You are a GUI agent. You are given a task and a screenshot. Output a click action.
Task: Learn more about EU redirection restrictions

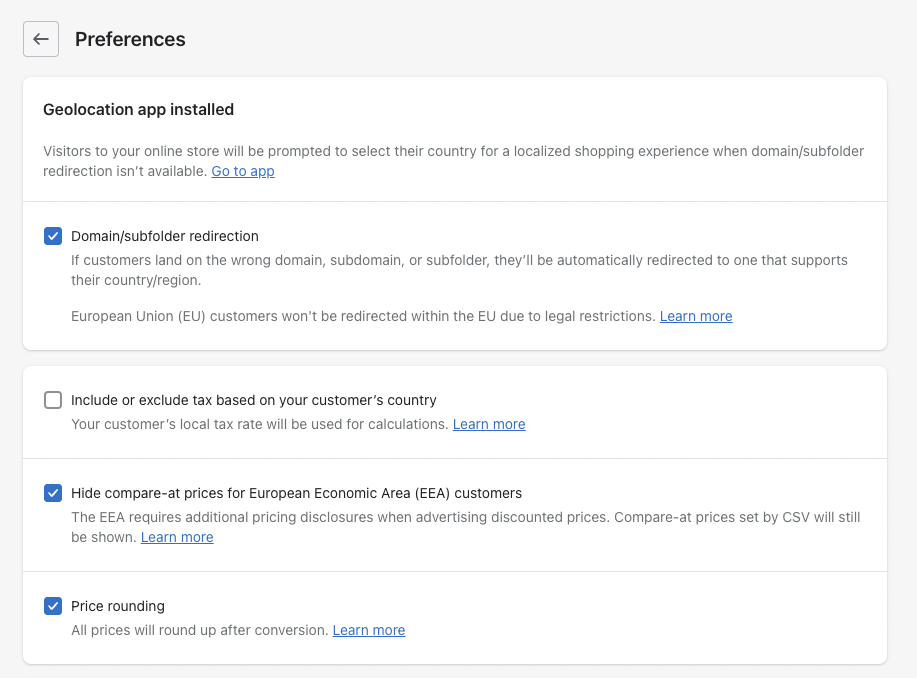coord(696,316)
